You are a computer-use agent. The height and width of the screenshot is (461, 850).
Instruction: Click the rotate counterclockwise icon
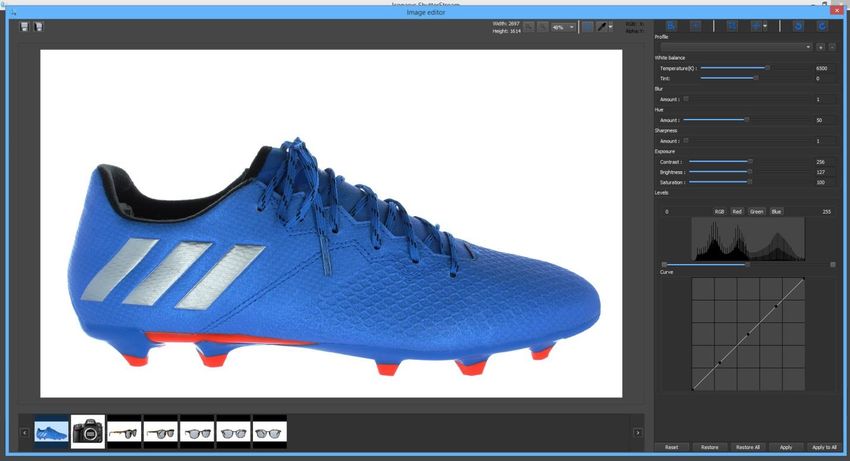point(798,26)
